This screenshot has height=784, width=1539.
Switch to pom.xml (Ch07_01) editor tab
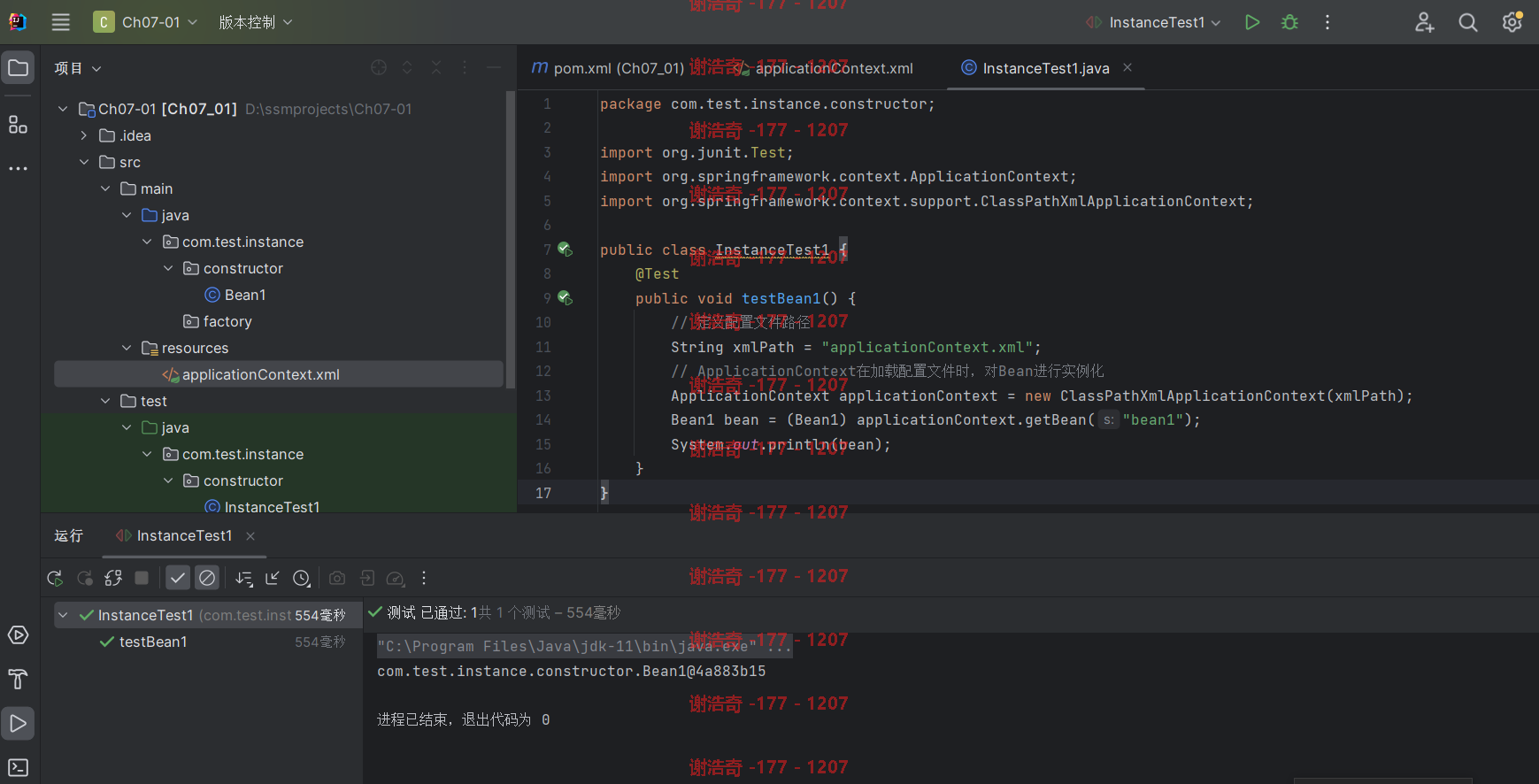[607, 68]
